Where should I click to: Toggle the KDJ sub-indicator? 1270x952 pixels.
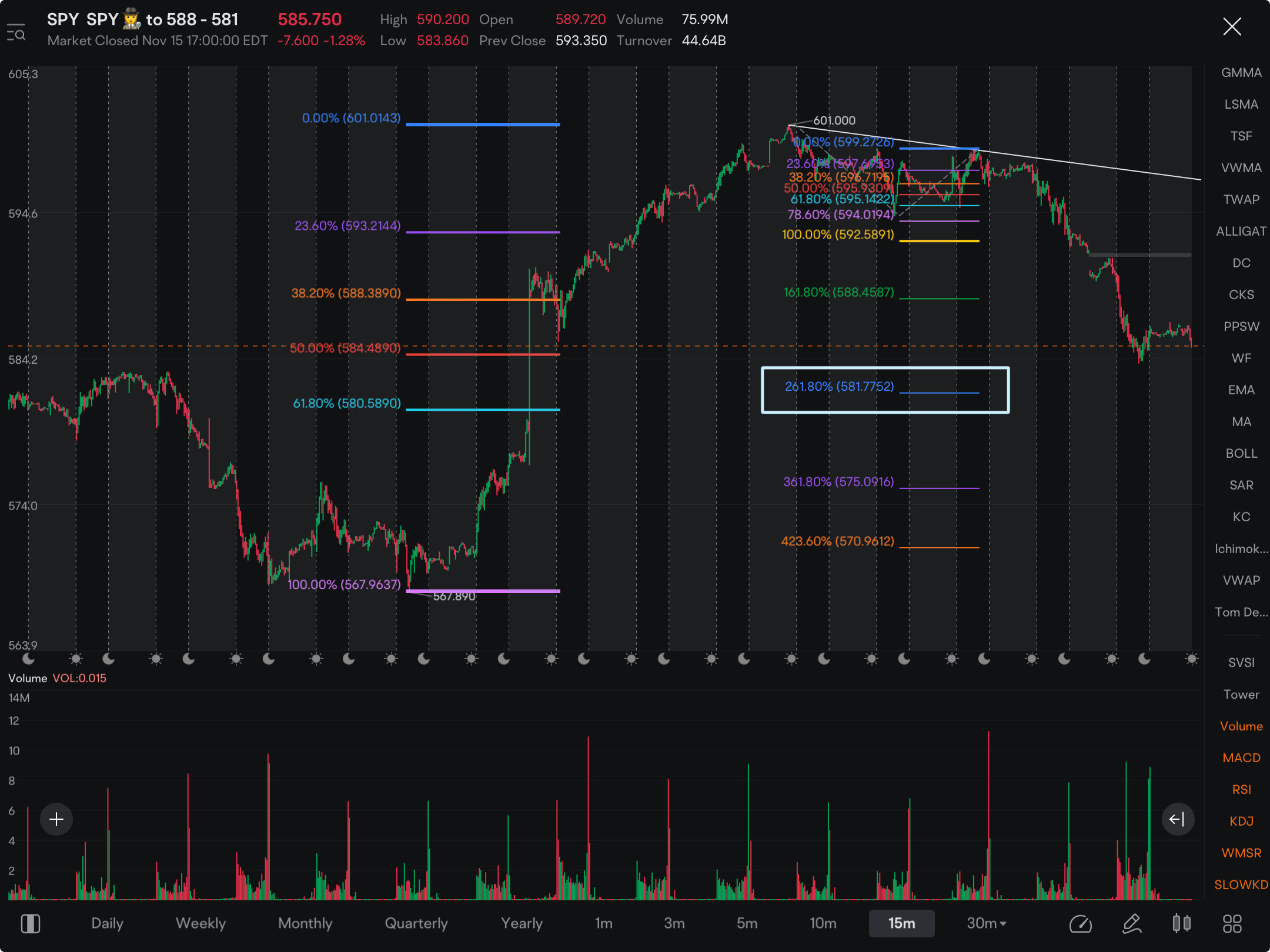click(x=1241, y=821)
